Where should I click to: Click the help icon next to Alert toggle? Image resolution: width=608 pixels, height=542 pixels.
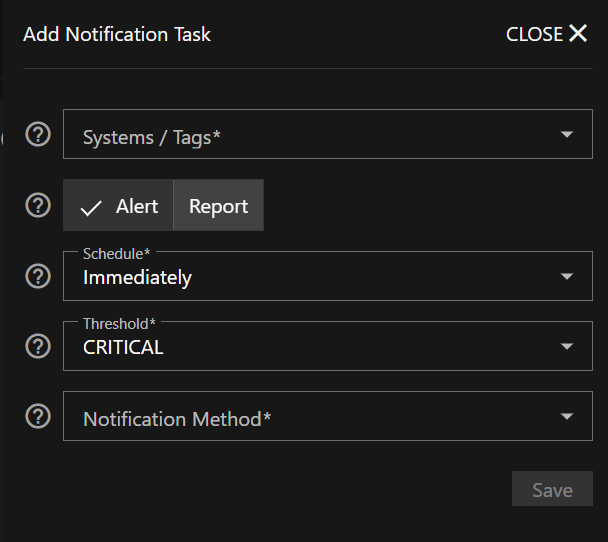pyautogui.click(x=38, y=205)
